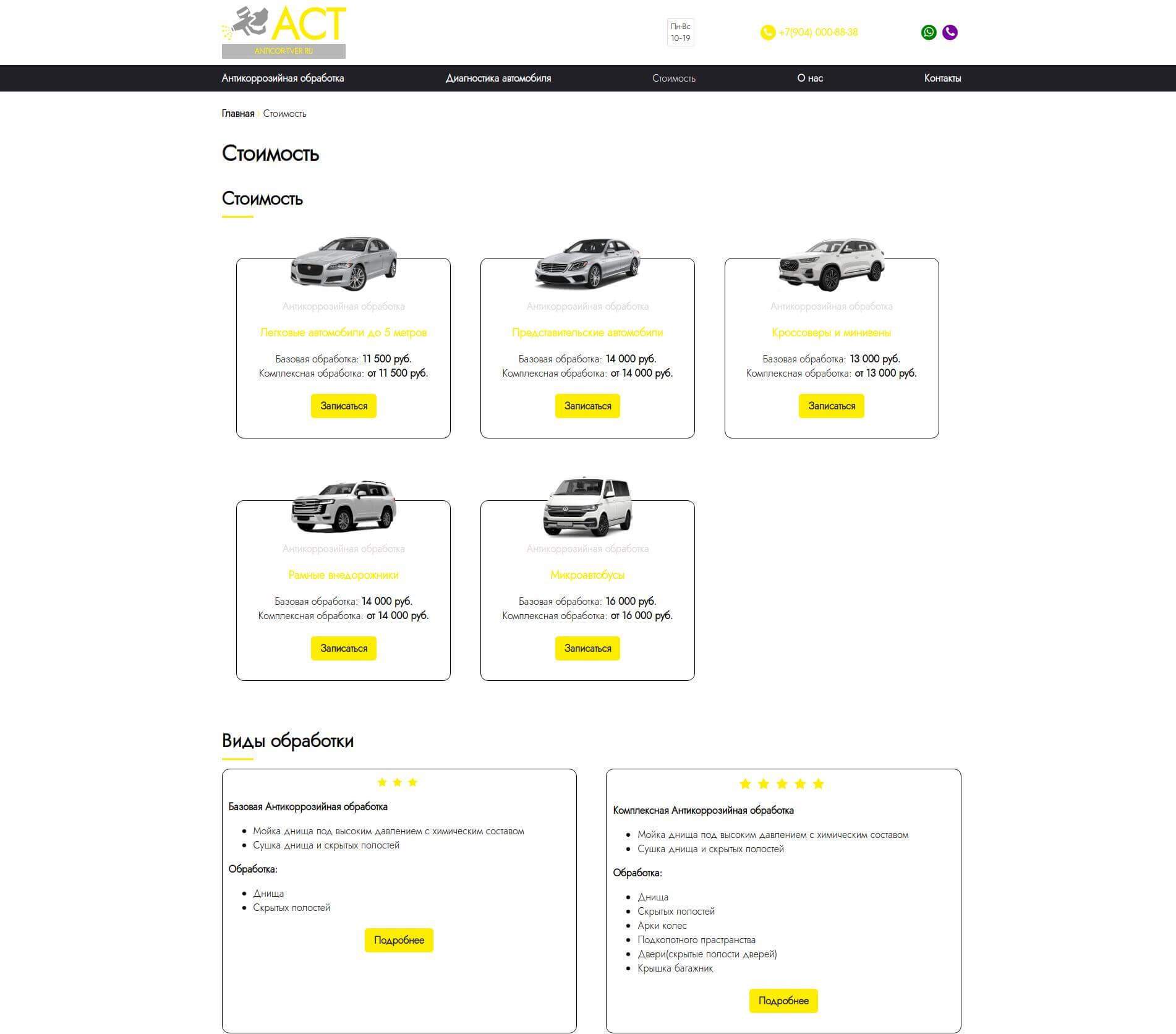Open Микроавтобусы link

tap(587, 575)
